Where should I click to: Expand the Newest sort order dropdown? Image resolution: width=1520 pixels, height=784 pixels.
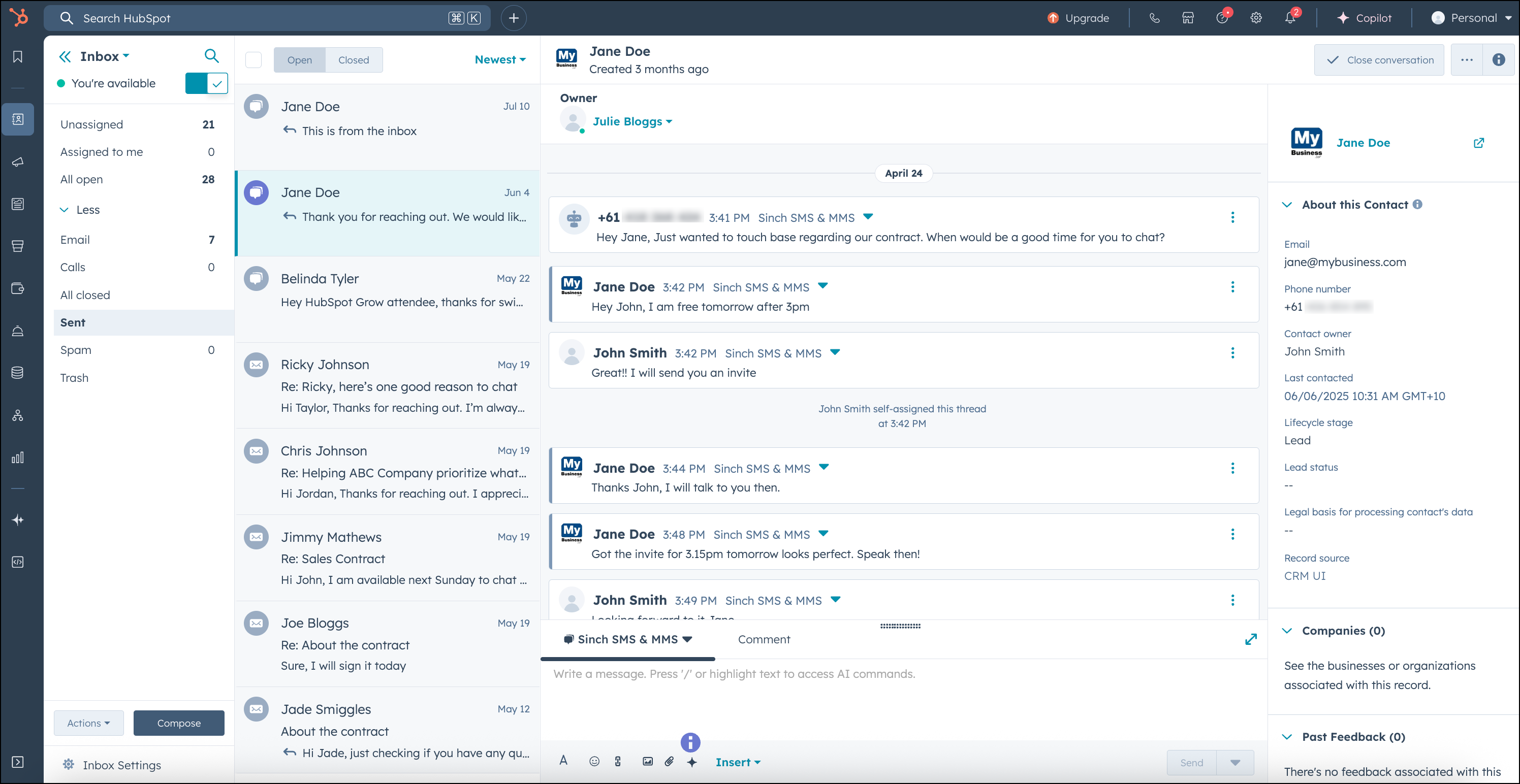tap(500, 59)
